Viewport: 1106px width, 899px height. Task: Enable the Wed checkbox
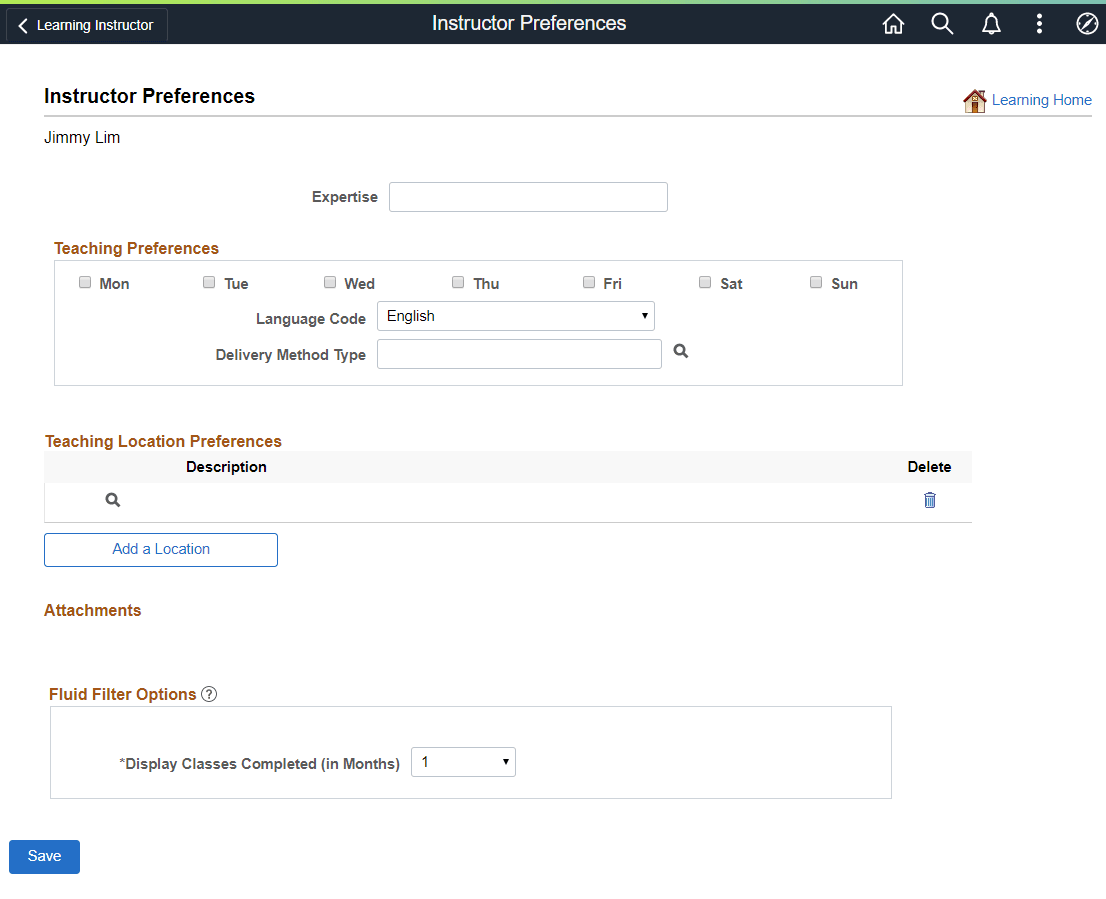(x=330, y=282)
